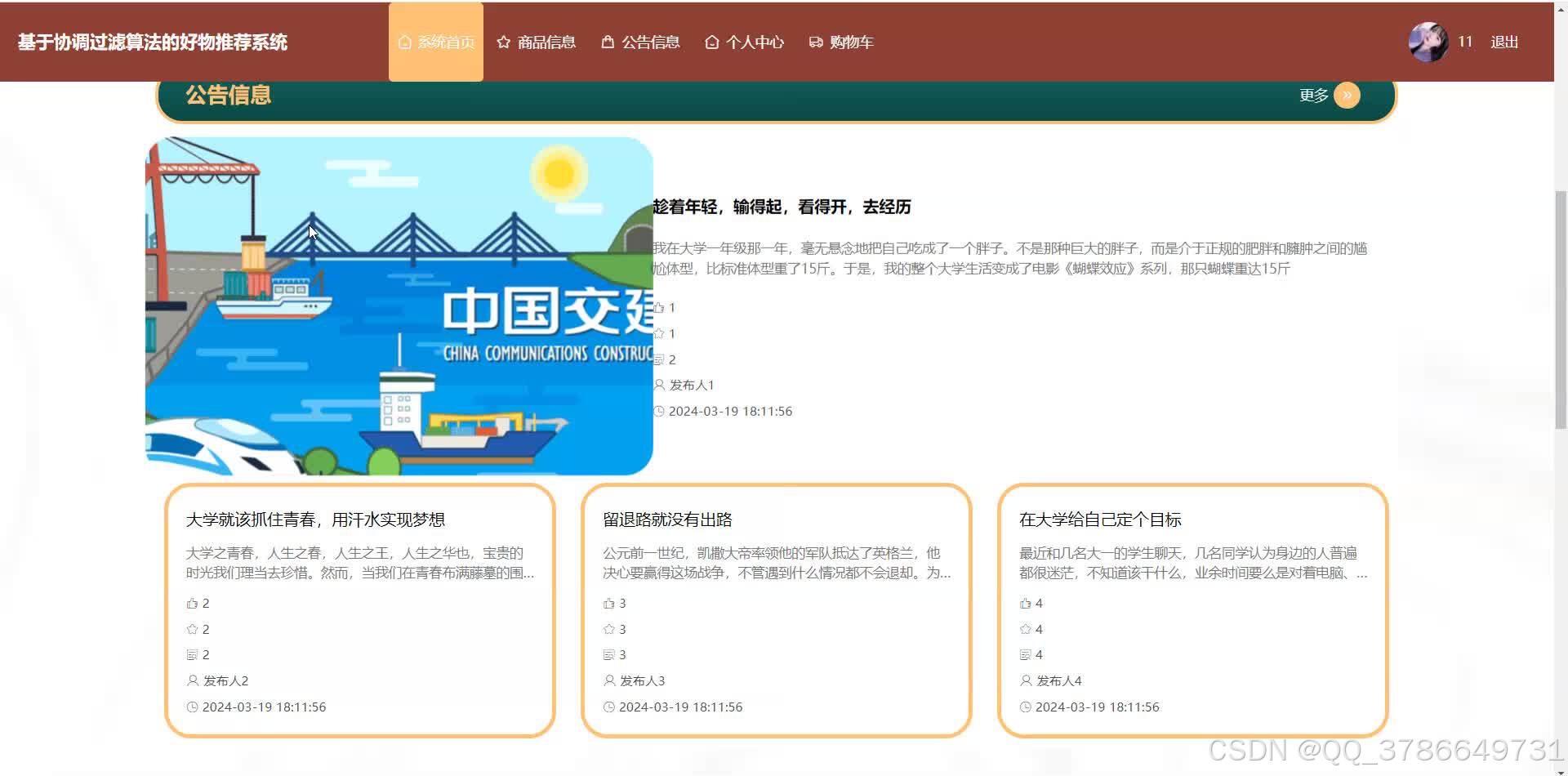Click the clock icon in the 发布人4 card
This screenshot has height=776, width=1568.
(x=1025, y=707)
